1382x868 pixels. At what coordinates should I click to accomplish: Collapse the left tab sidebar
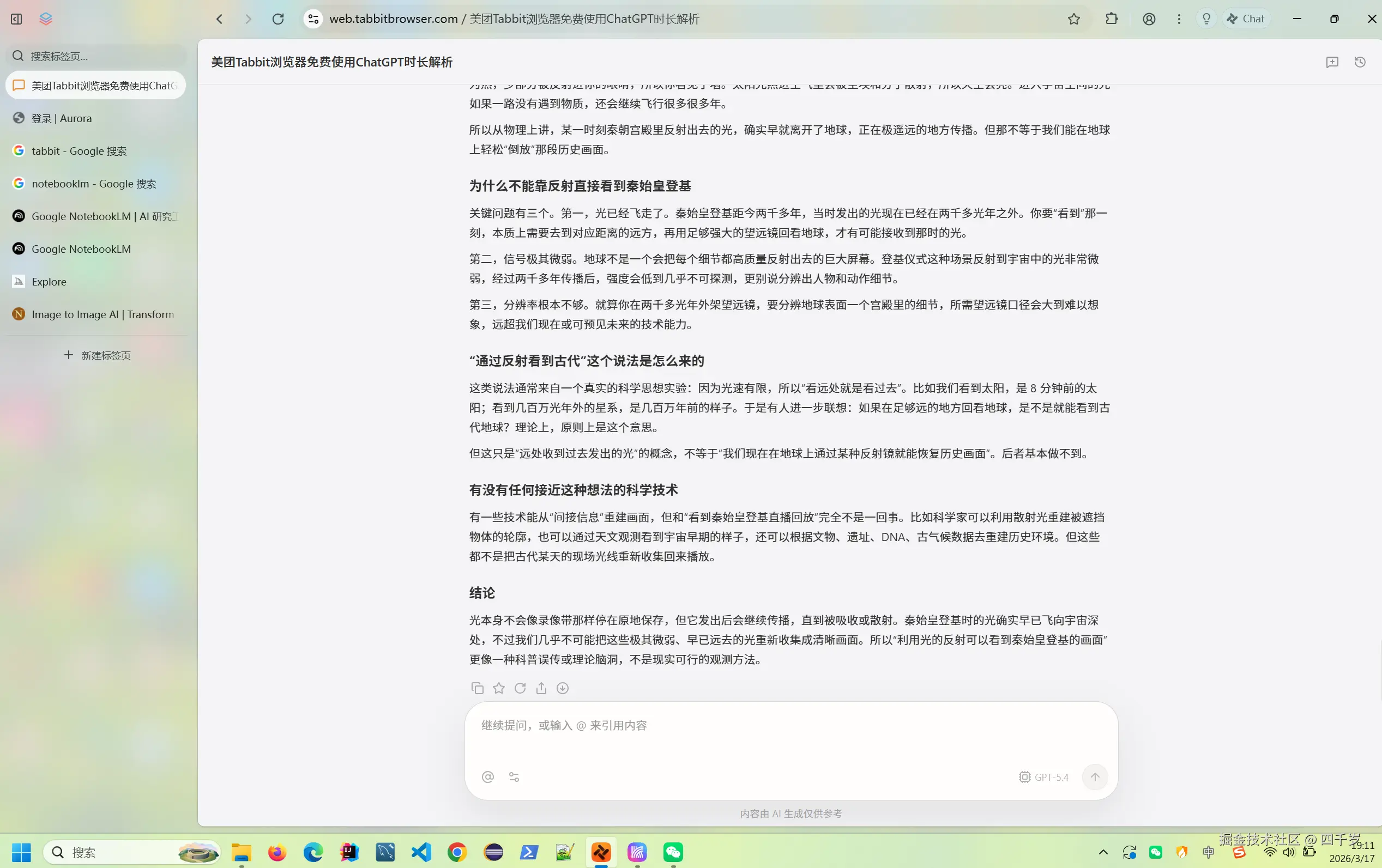point(15,19)
